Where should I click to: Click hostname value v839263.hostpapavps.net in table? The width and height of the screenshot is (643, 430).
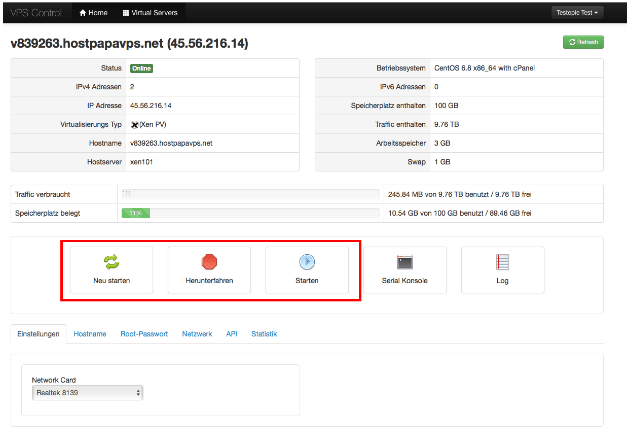click(x=171, y=143)
